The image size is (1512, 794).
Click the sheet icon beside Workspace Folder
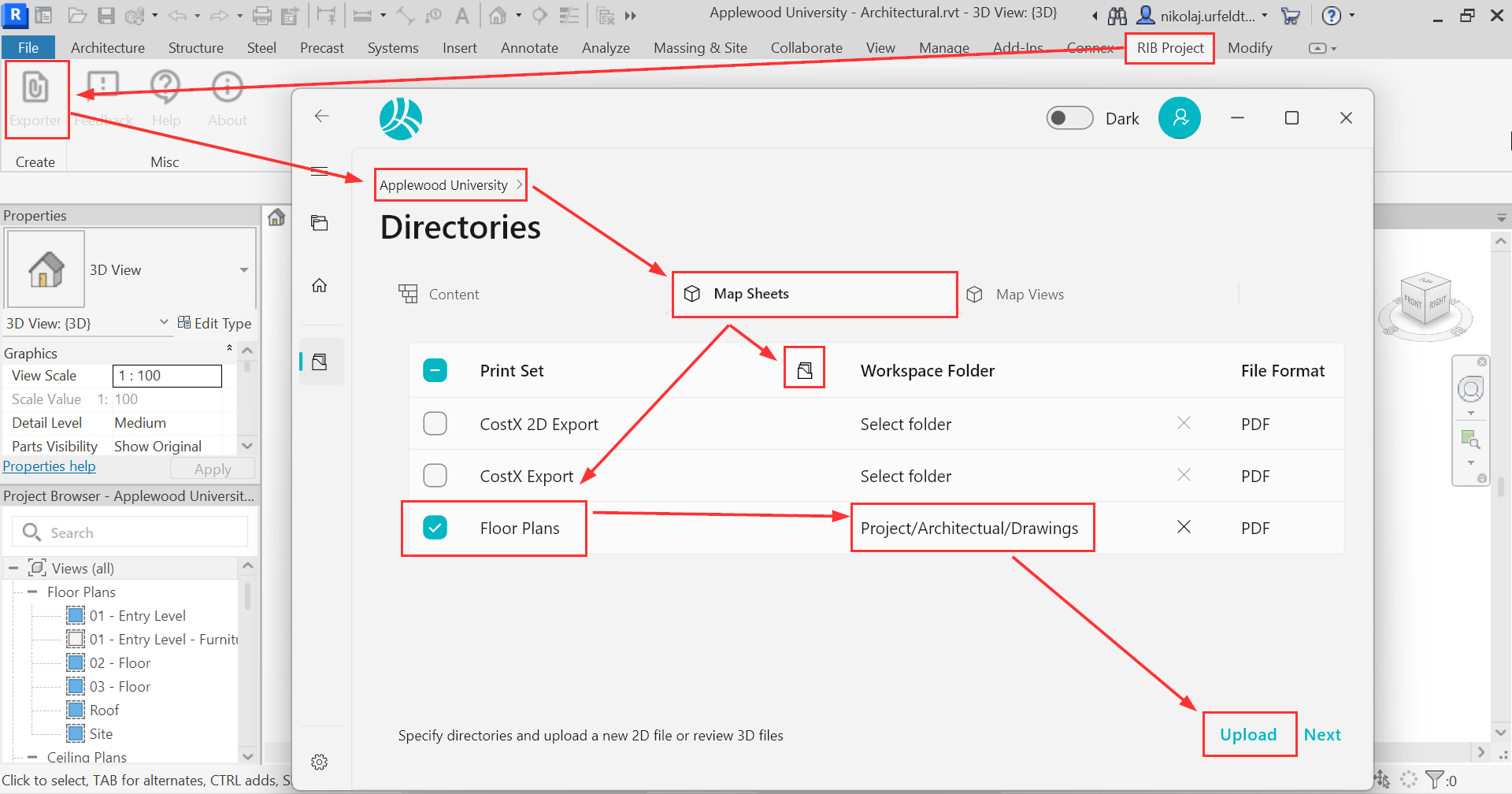[x=804, y=369]
